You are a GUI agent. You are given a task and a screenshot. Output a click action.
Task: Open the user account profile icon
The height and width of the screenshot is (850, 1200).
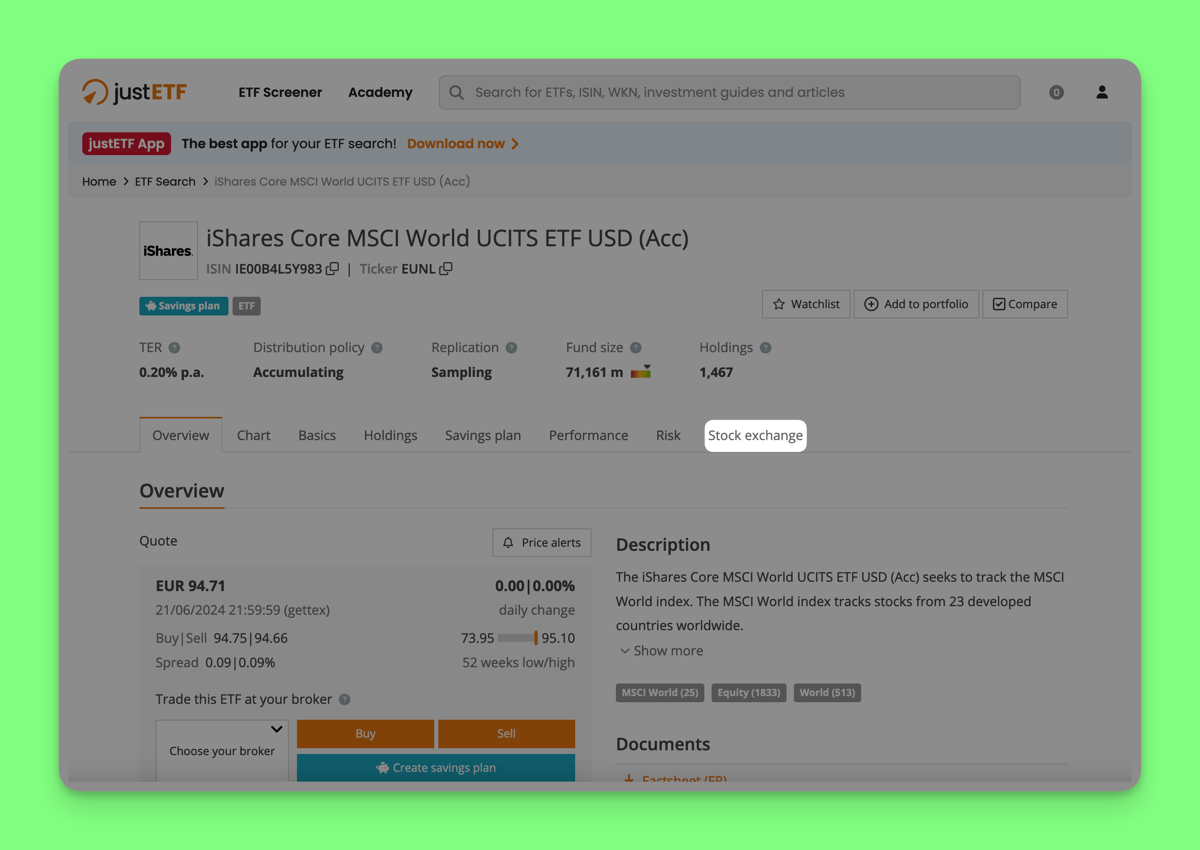(1102, 92)
